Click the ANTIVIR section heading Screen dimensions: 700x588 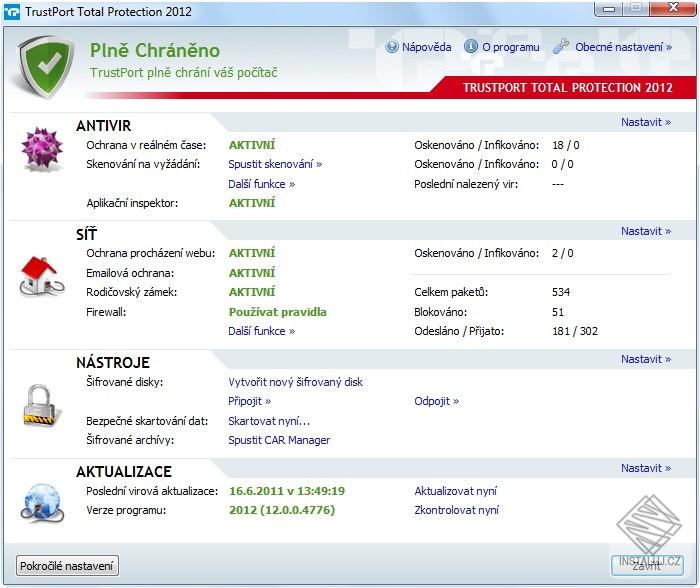(104, 126)
